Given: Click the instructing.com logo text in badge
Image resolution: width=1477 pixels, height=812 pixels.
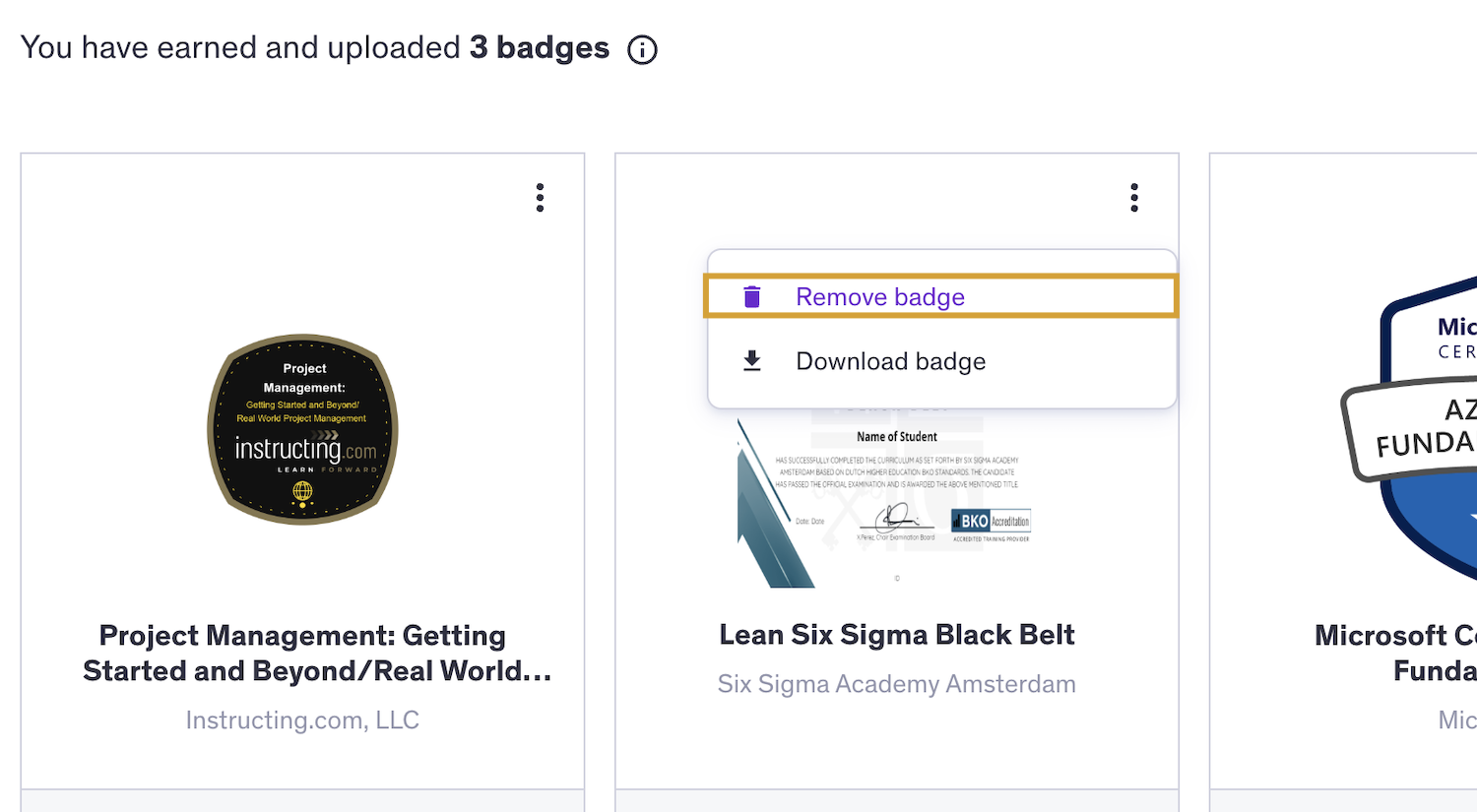Looking at the screenshot, I should pos(305,450).
